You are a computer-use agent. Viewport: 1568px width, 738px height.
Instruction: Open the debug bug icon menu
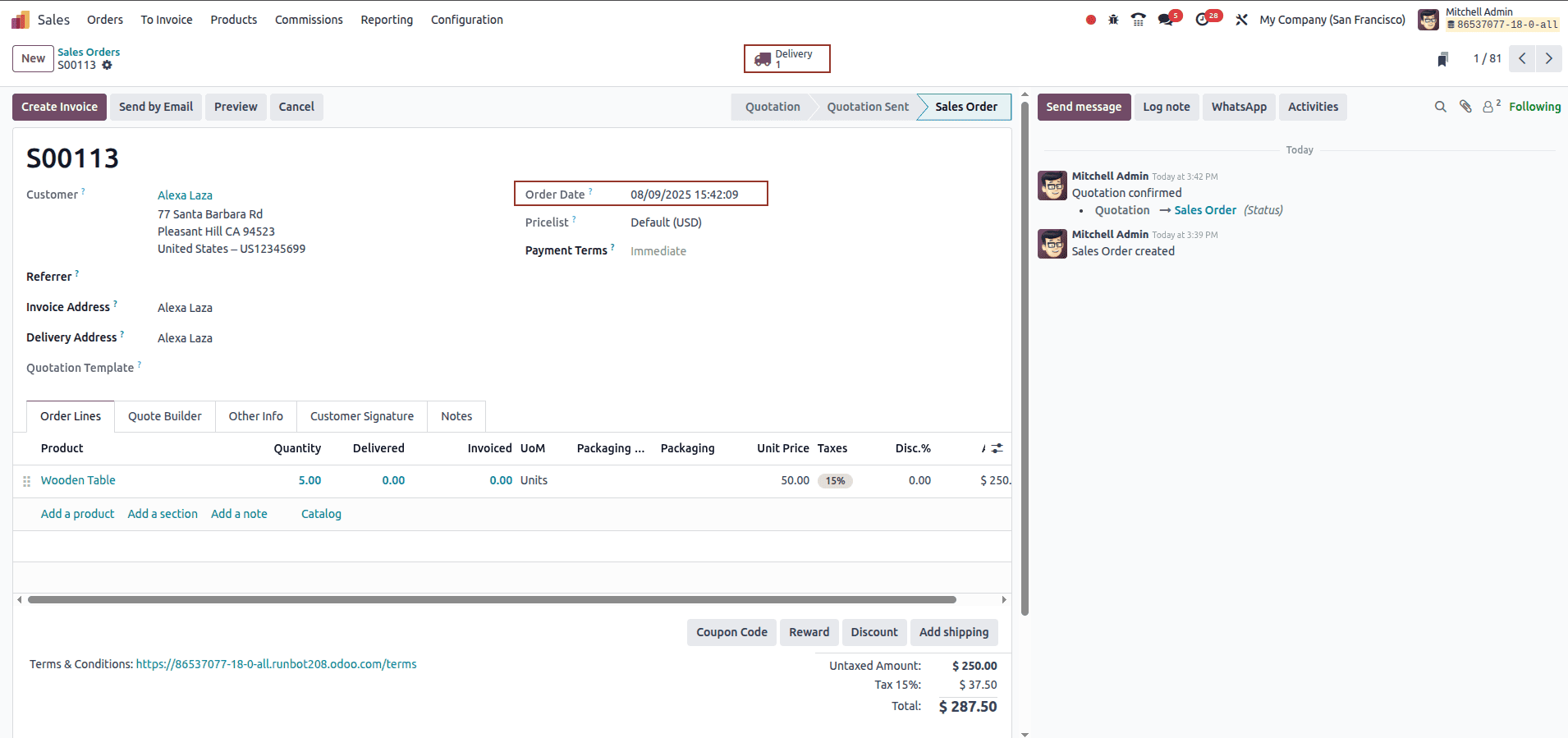[1113, 20]
